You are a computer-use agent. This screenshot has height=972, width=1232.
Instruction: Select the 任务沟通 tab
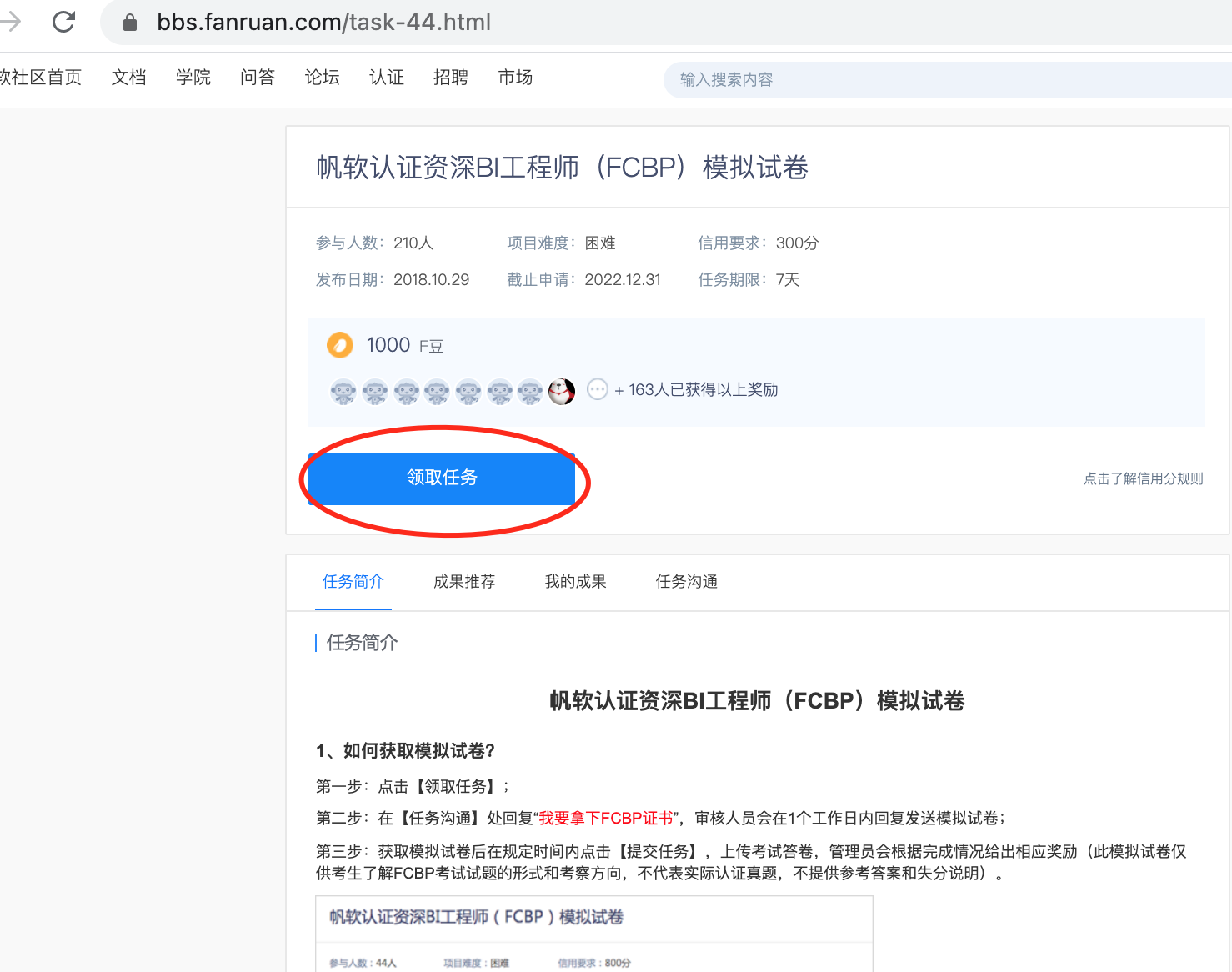coord(687,582)
